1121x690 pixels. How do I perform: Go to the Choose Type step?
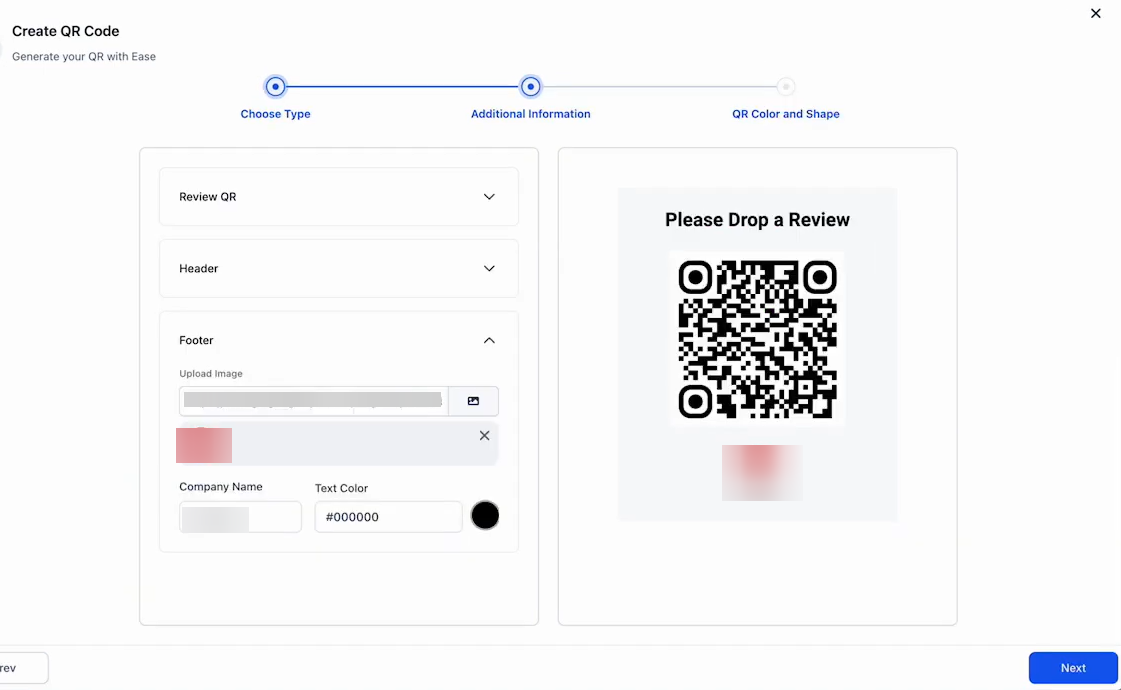point(275,114)
